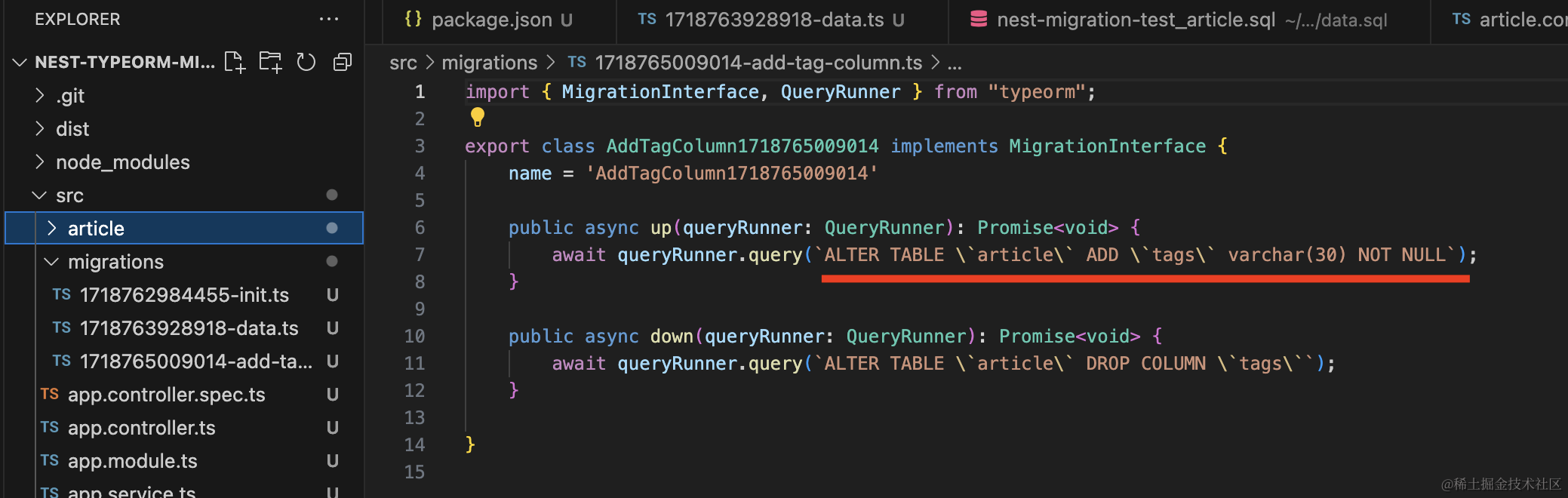
Task: Switch to the nest-migration-test_article.sql tab
Action: 1136,20
